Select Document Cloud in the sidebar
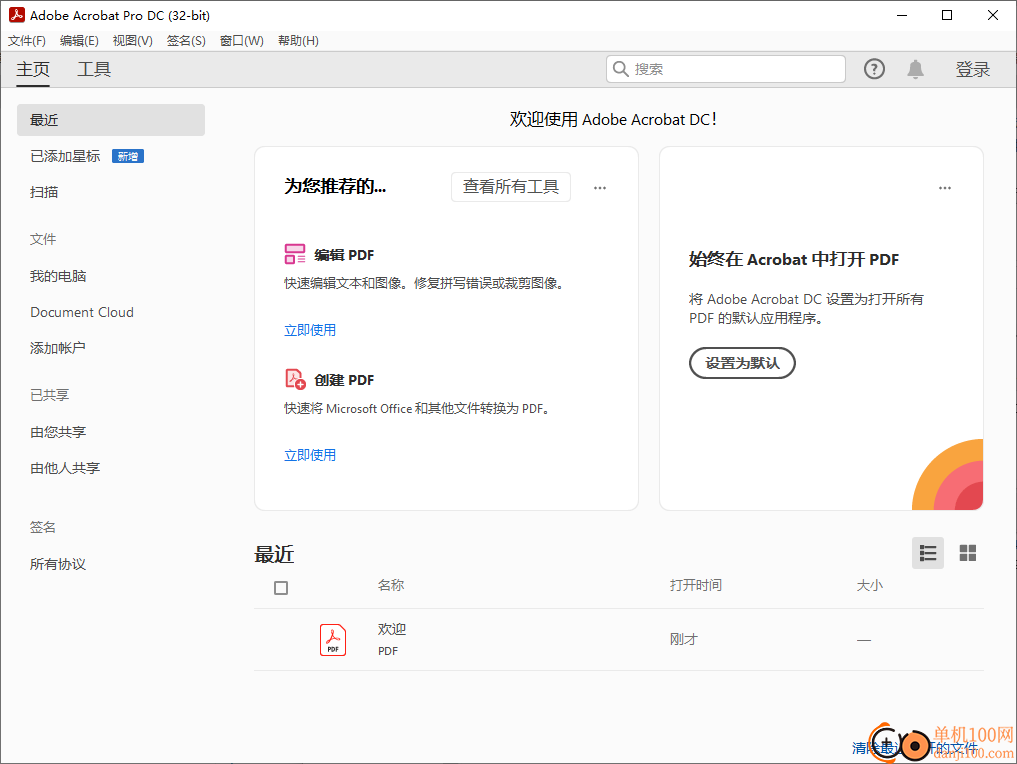The height and width of the screenshot is (764, 1017). tap(82, 312)
